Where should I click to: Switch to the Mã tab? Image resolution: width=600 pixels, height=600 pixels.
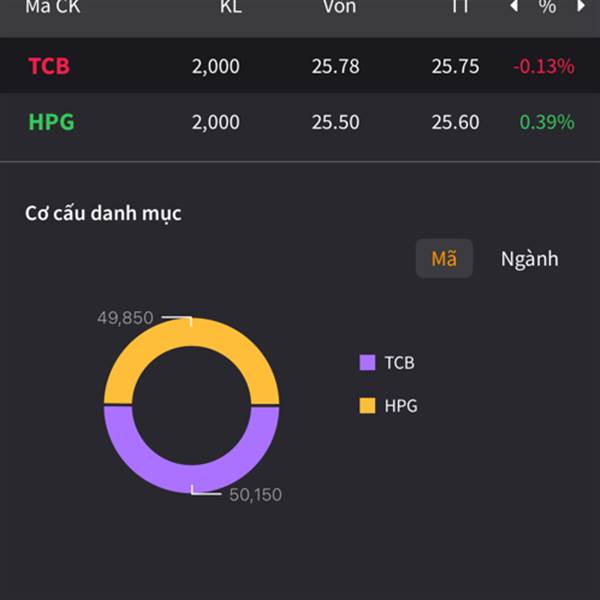444,259
